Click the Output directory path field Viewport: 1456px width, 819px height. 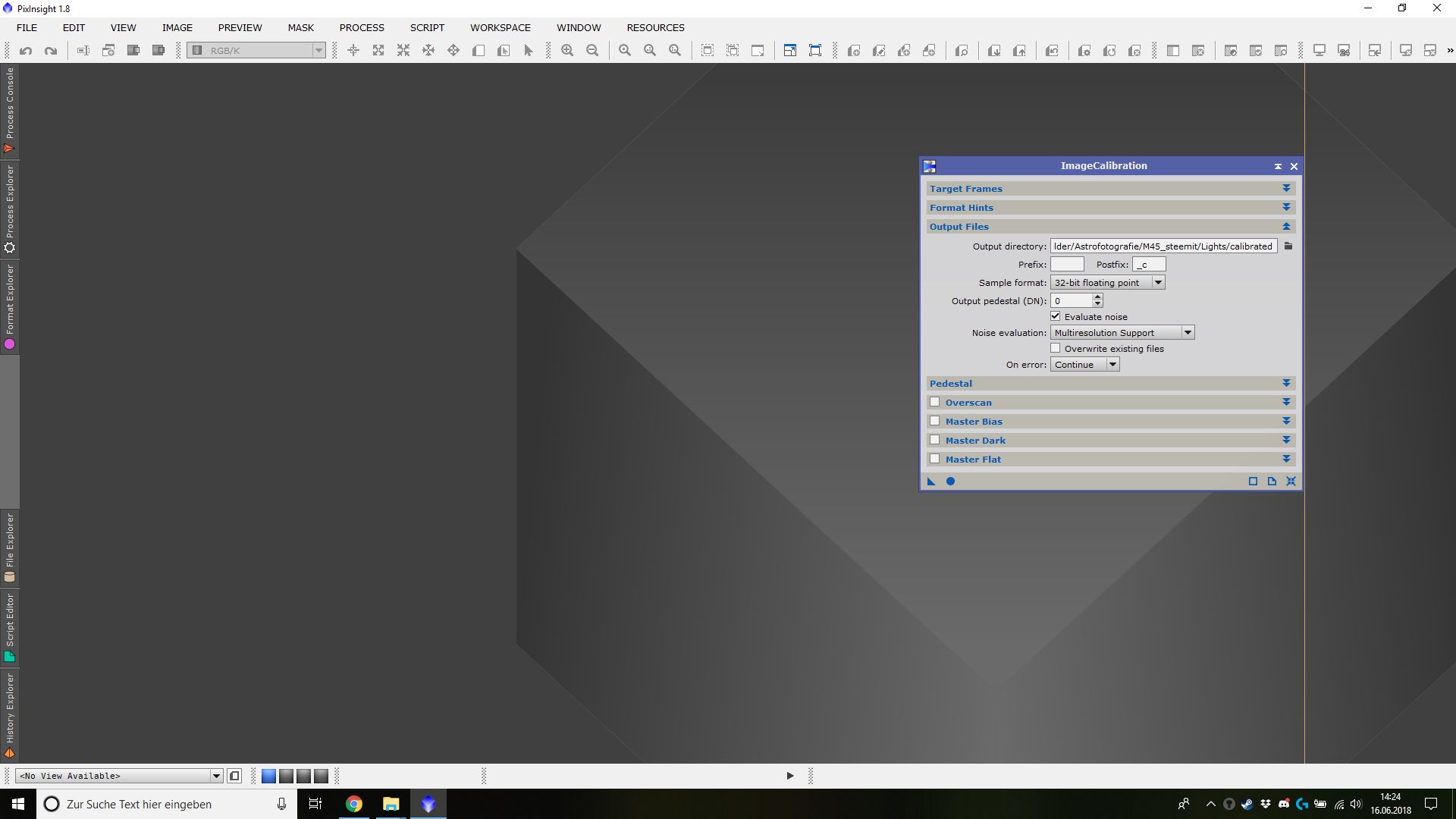click(x=1163, y=246)
